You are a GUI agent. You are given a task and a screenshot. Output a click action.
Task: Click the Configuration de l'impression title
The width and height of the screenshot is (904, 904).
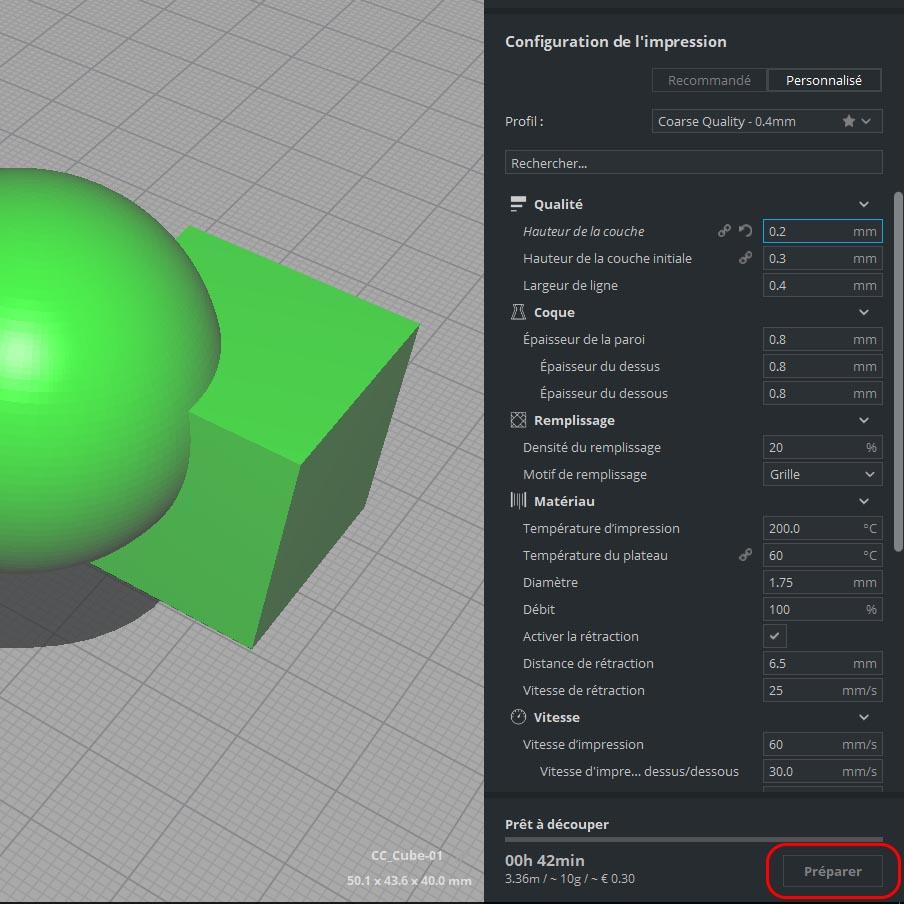pos(616,42)
